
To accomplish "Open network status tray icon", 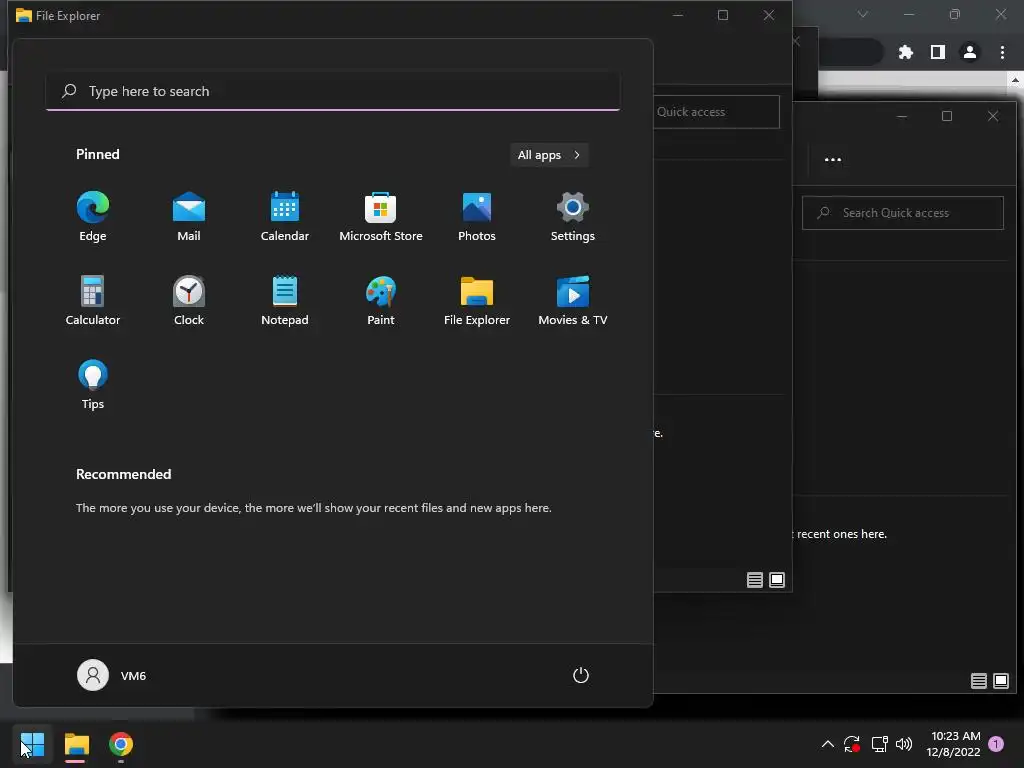I will click(x=879, y=744).
